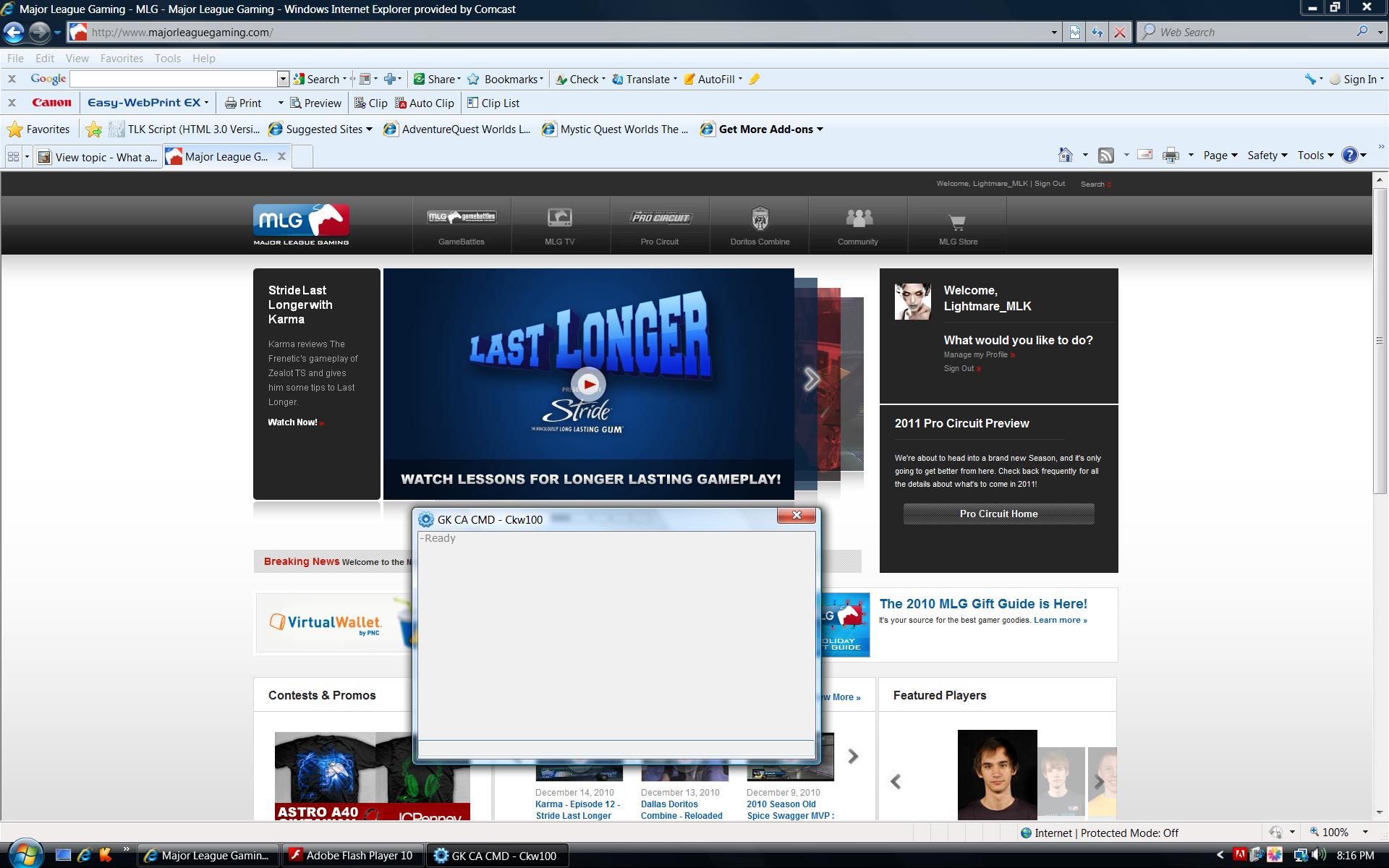This screenshot has height=868, width=1389.
Task: Switch to View topic tab
Action: click(98, 156)
